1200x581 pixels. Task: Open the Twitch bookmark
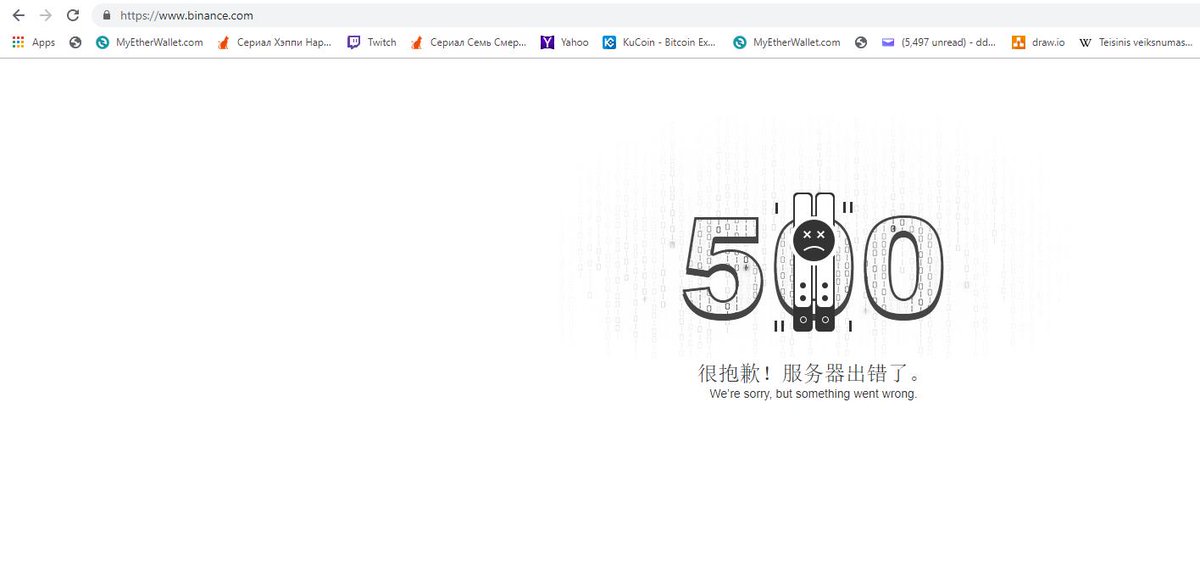pyautogui.click(x=372, y=42)
